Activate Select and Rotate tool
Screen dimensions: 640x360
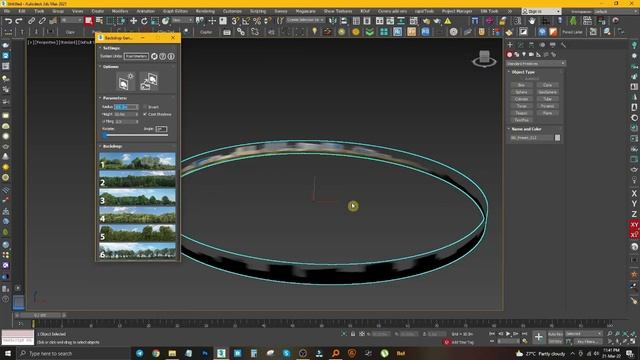pos(144,21)
